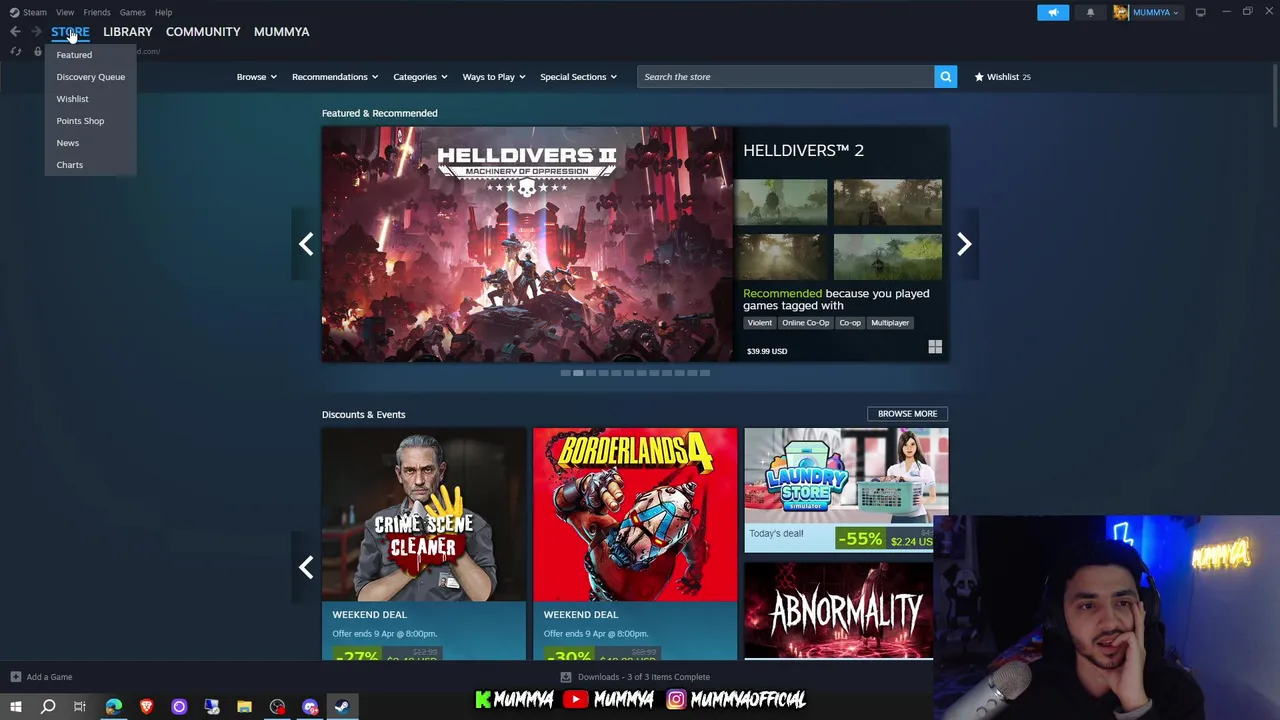Expand the Special Sections dropdown

578,77
